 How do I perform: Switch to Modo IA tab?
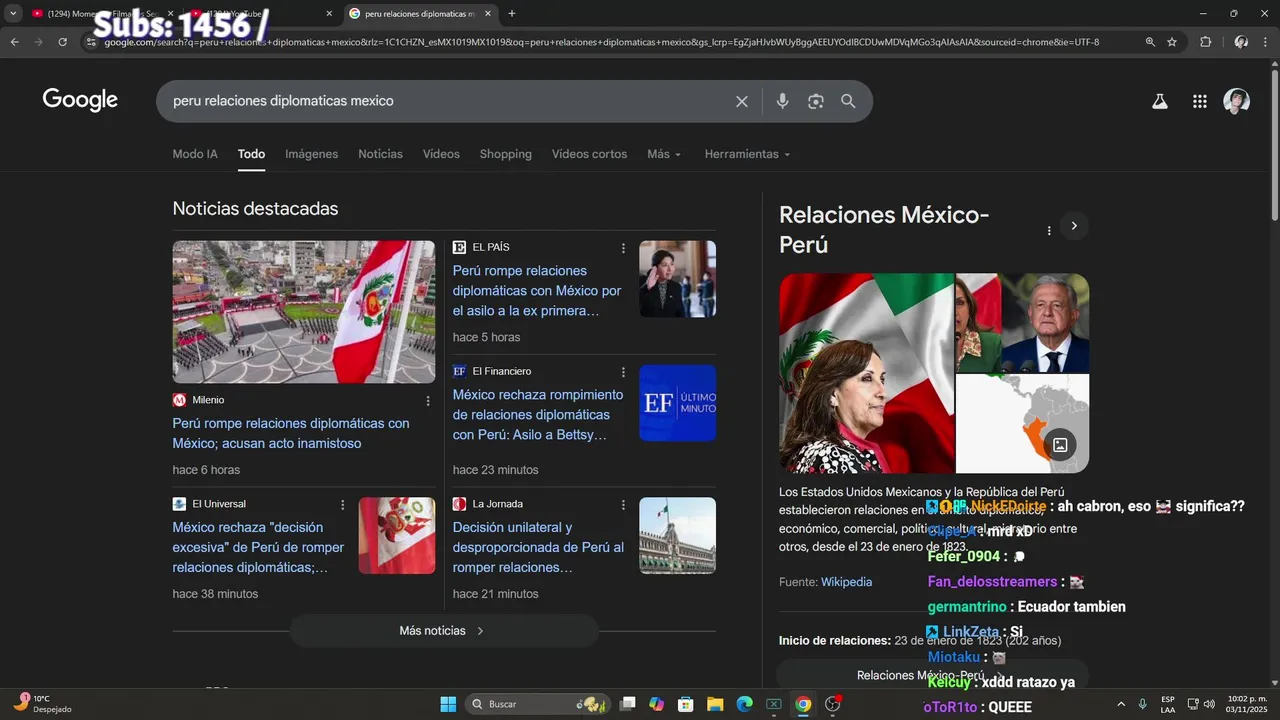[195, 154]
